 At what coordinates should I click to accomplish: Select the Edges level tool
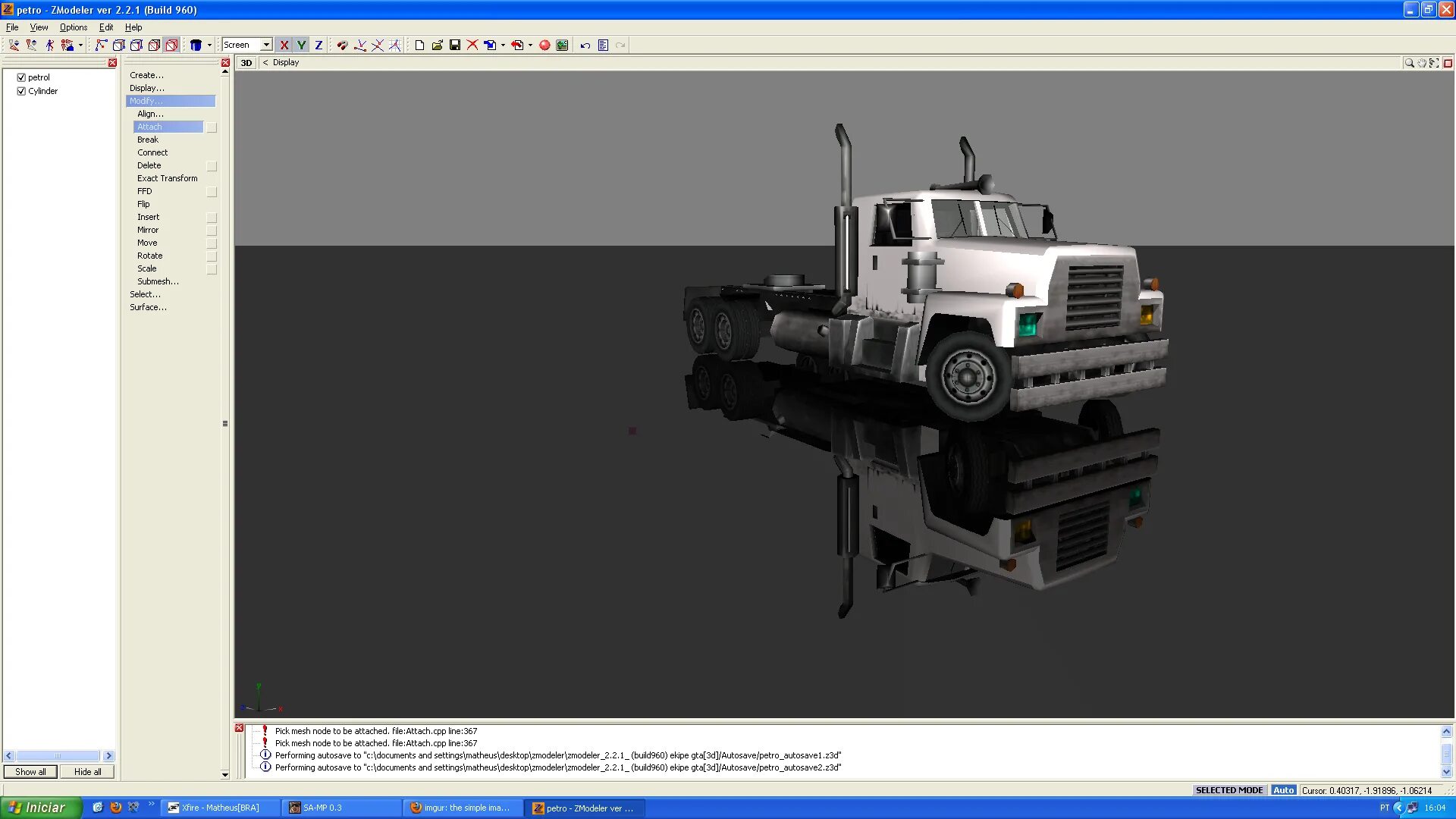point(118,45)
